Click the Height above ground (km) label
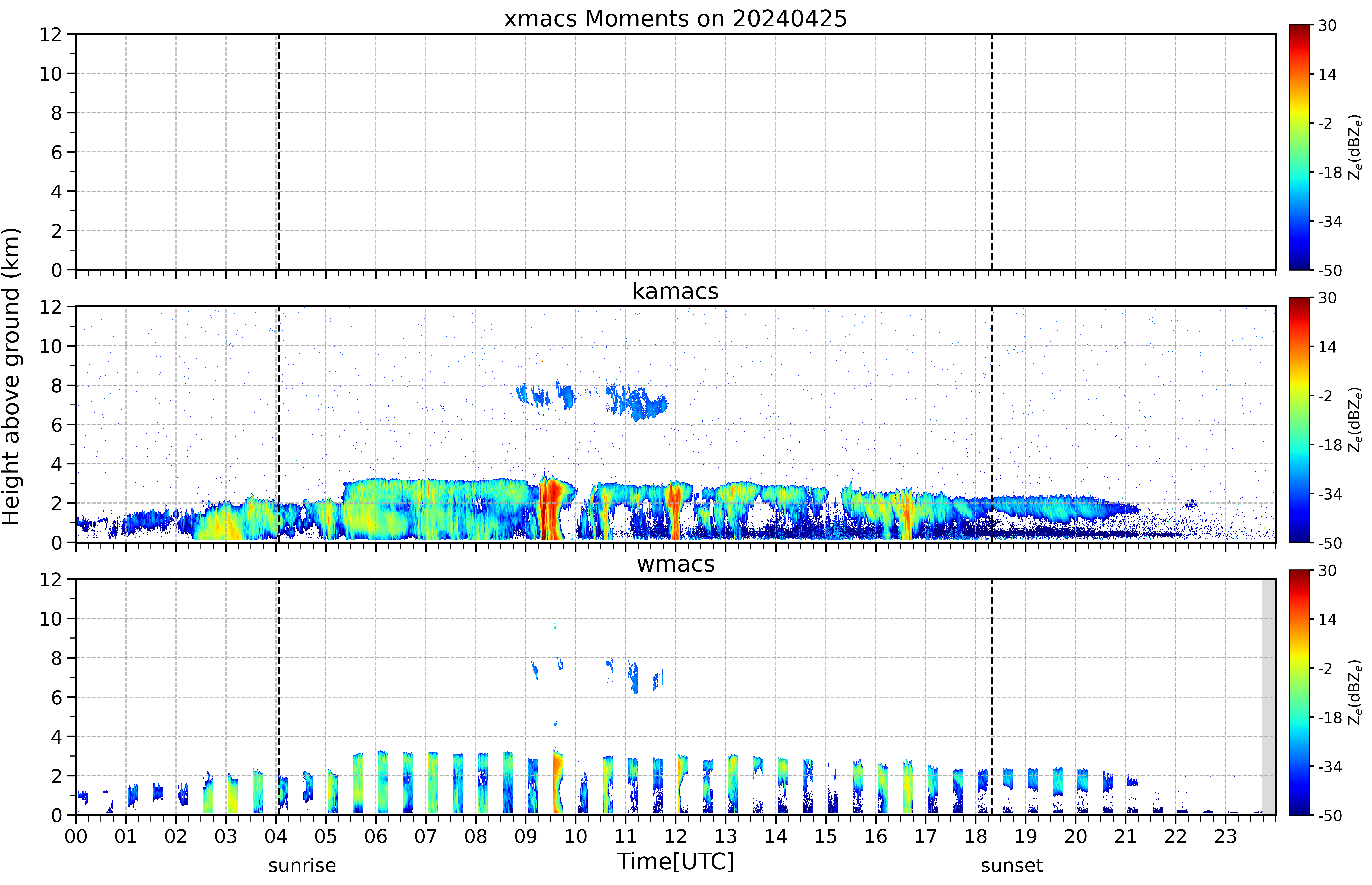Image resolution: width=1372 pixels, height=885 pixels. [11, 376]
